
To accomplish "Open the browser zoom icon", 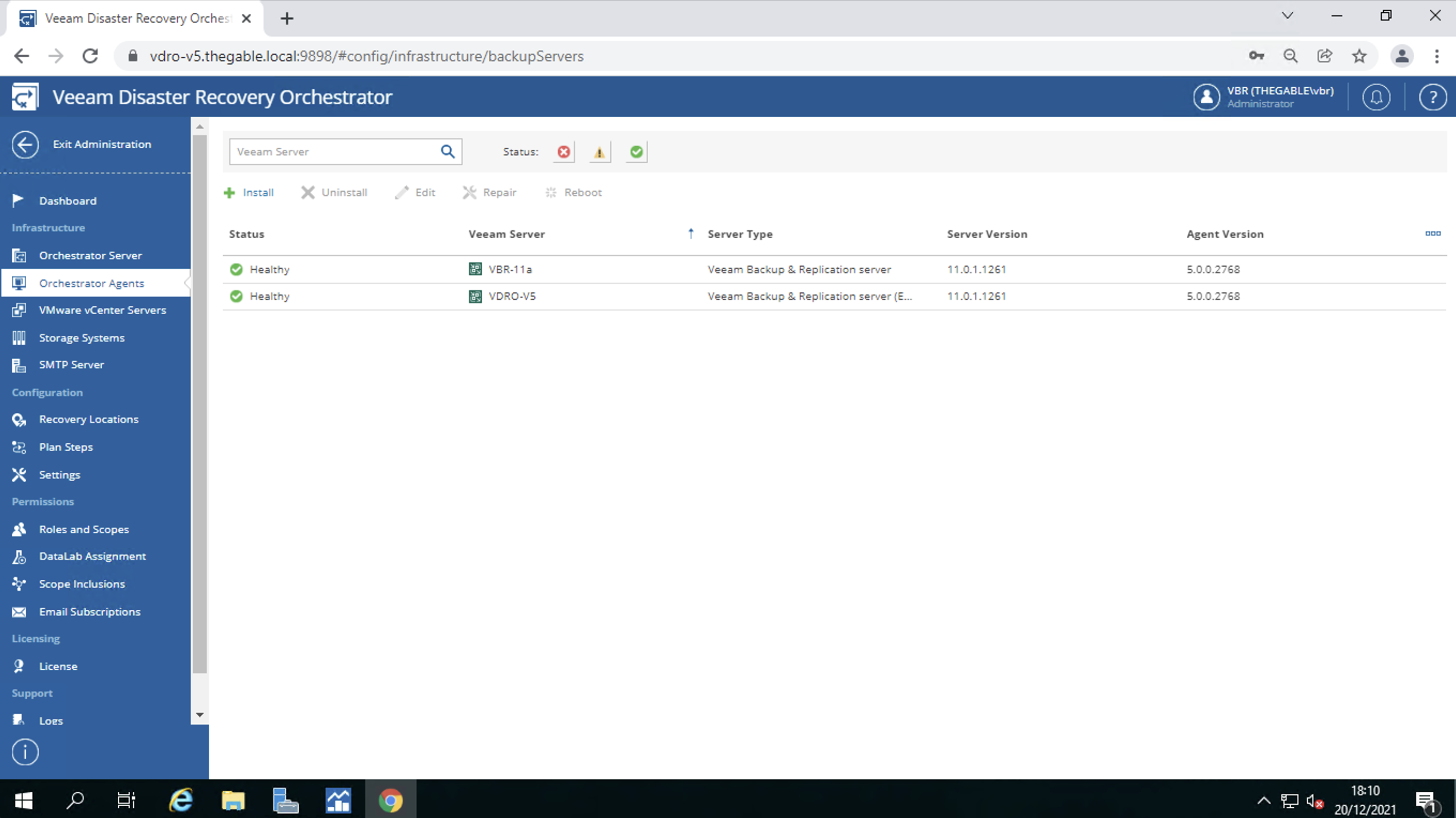I will point(1291,56).
